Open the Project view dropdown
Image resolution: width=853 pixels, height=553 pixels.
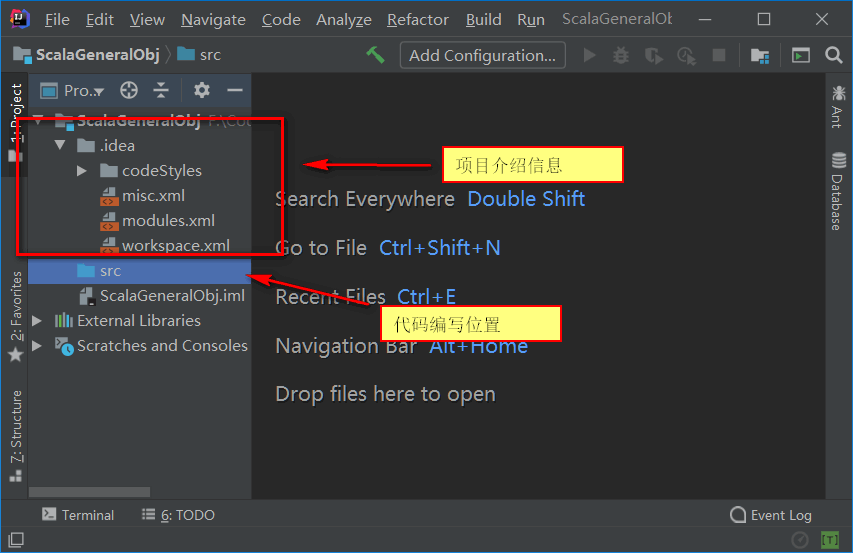73,91
